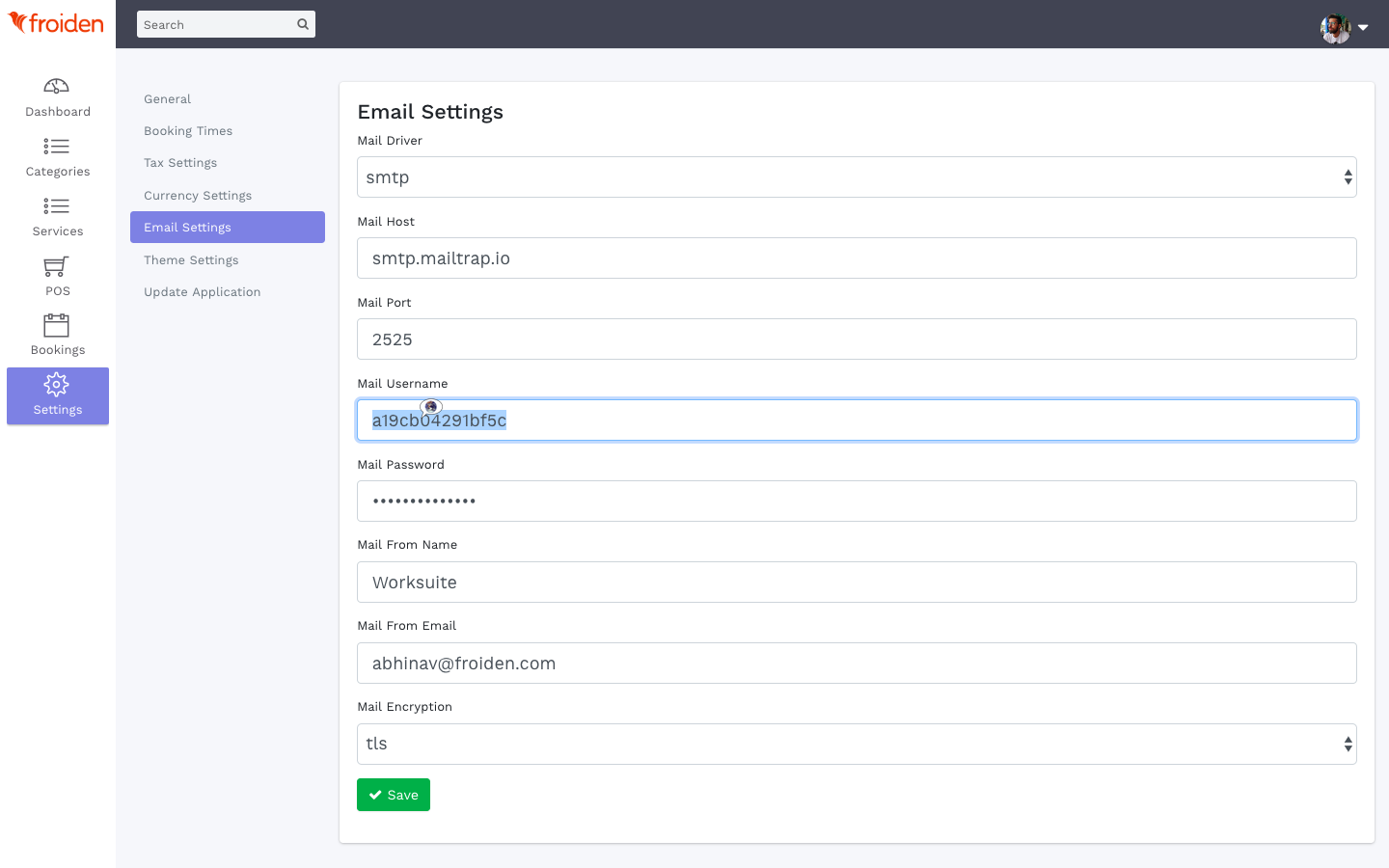1389x868 pixels.
Task: Click the green Save button
Action: (394, 795)
